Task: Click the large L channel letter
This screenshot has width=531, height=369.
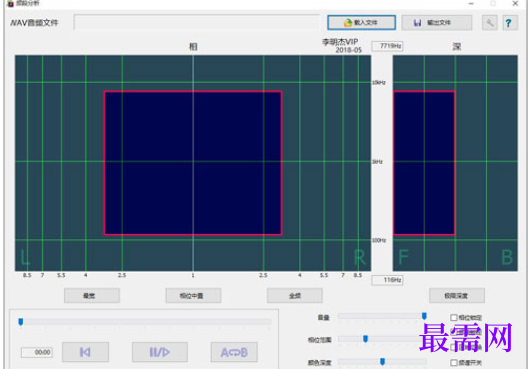Action: tap(25, 257)
